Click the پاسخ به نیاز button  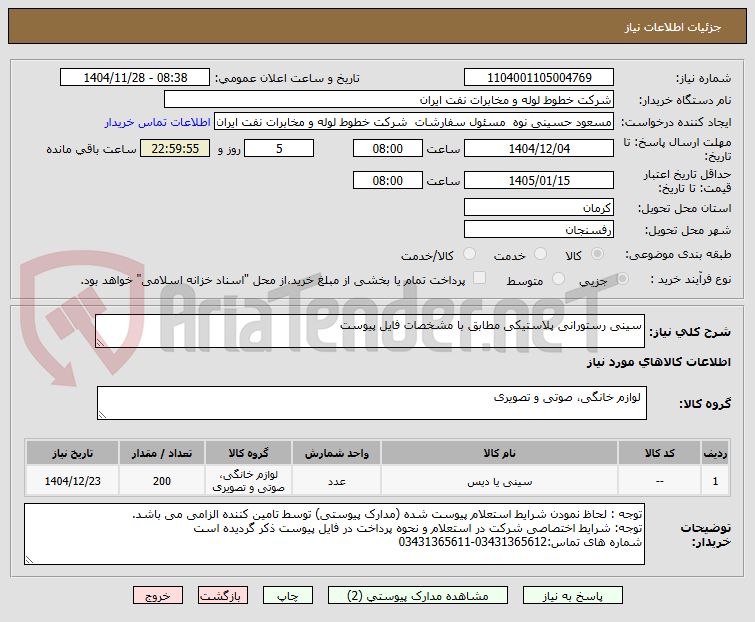[573, 596]
